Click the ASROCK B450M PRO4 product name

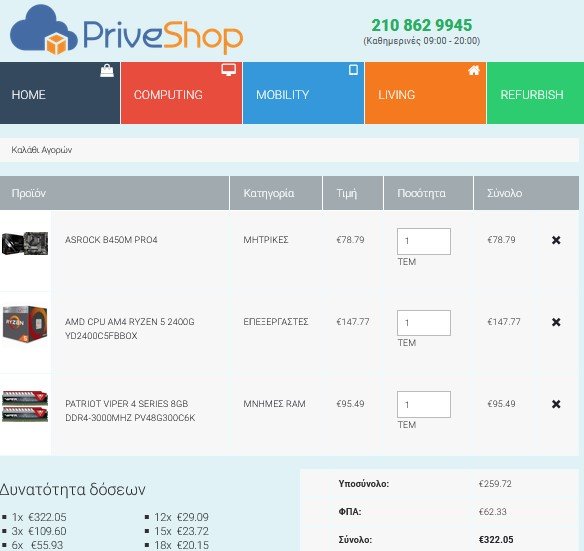tap(111, 240)
